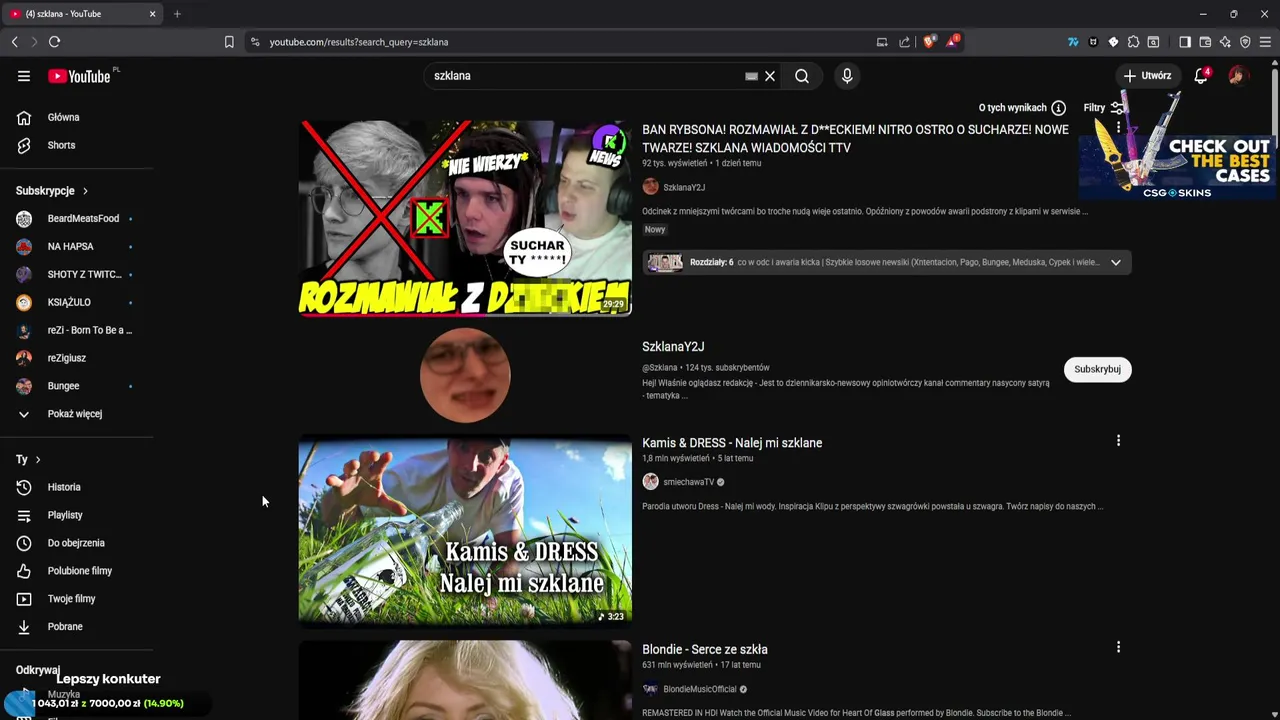Viewport: 1280px width, 720px height.
Task: Click the browser address bar URL
Action: 359,42
